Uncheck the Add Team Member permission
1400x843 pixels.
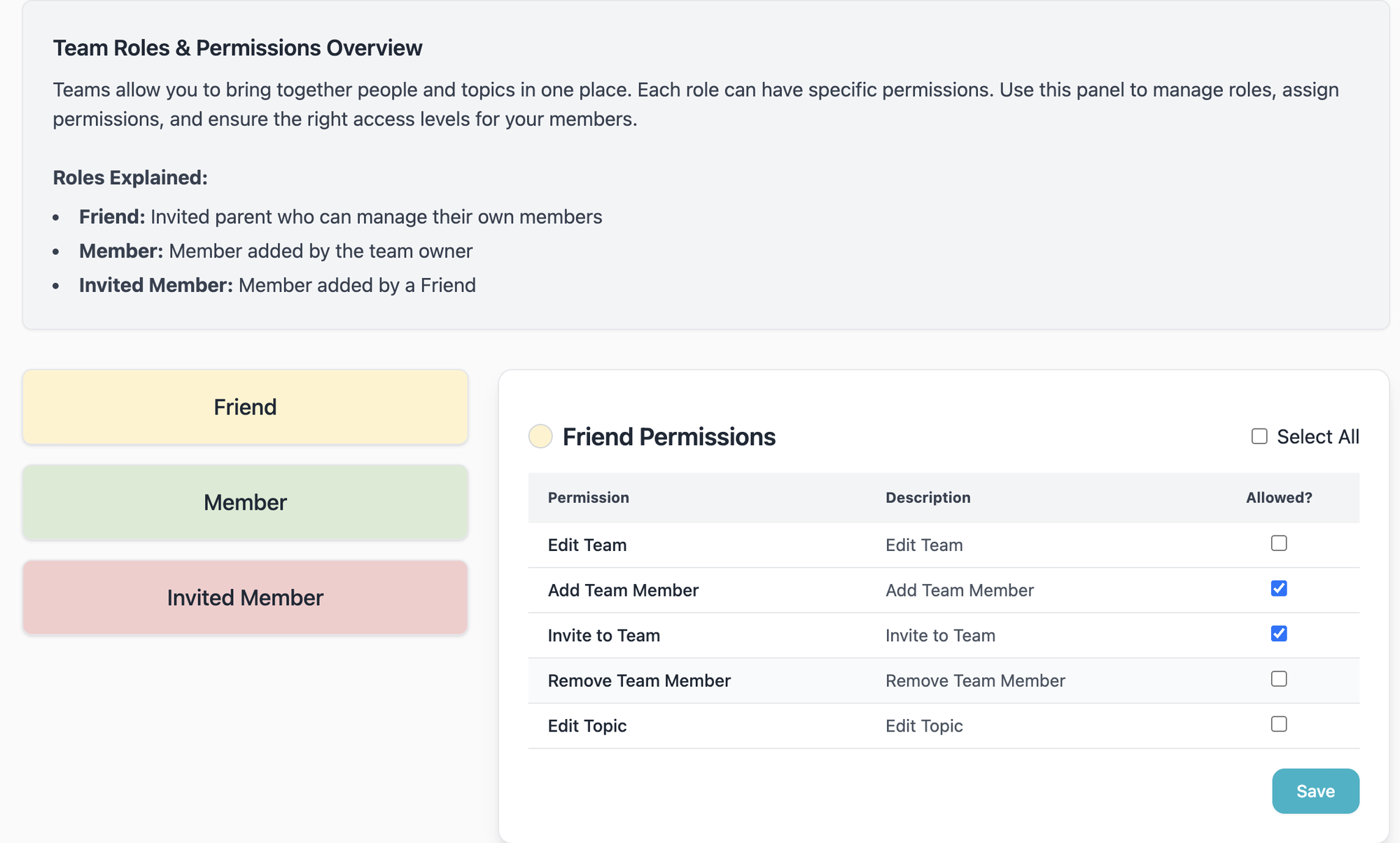(x=1279, y=589)
